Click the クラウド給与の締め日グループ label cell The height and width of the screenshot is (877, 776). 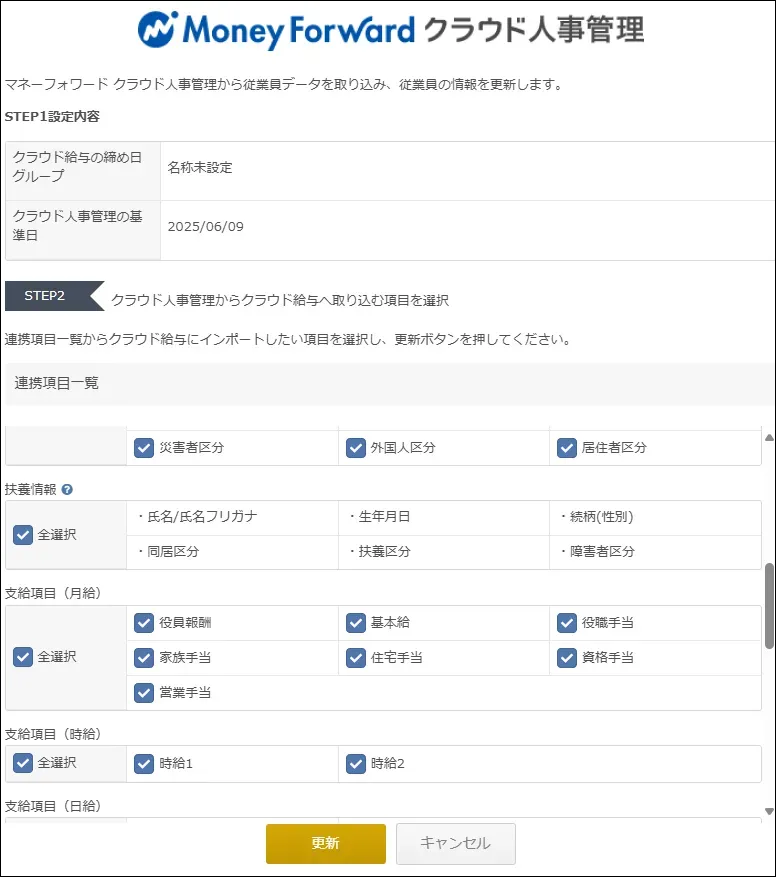coord(83,171)
